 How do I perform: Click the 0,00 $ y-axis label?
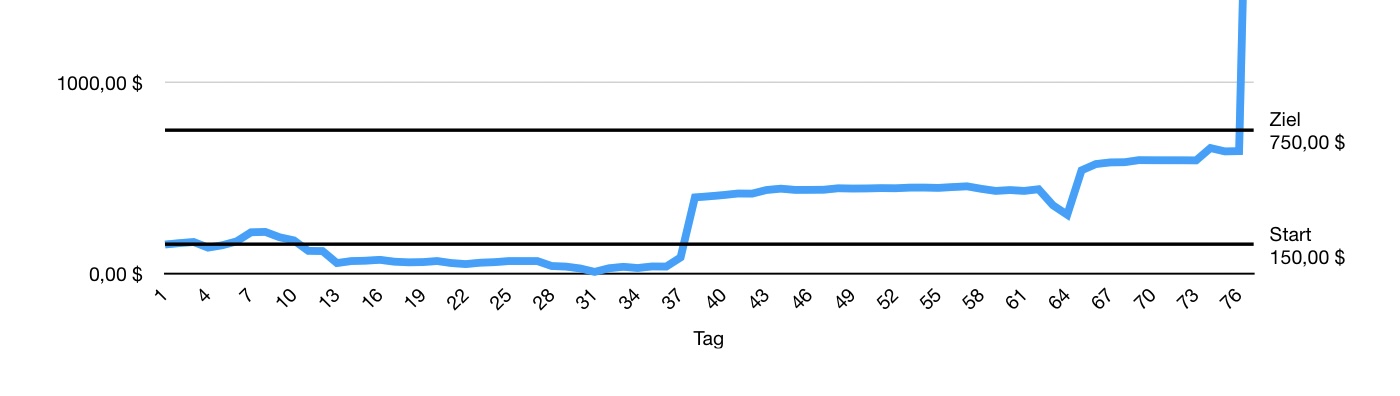pyautogui.click(x=116, y=275)
